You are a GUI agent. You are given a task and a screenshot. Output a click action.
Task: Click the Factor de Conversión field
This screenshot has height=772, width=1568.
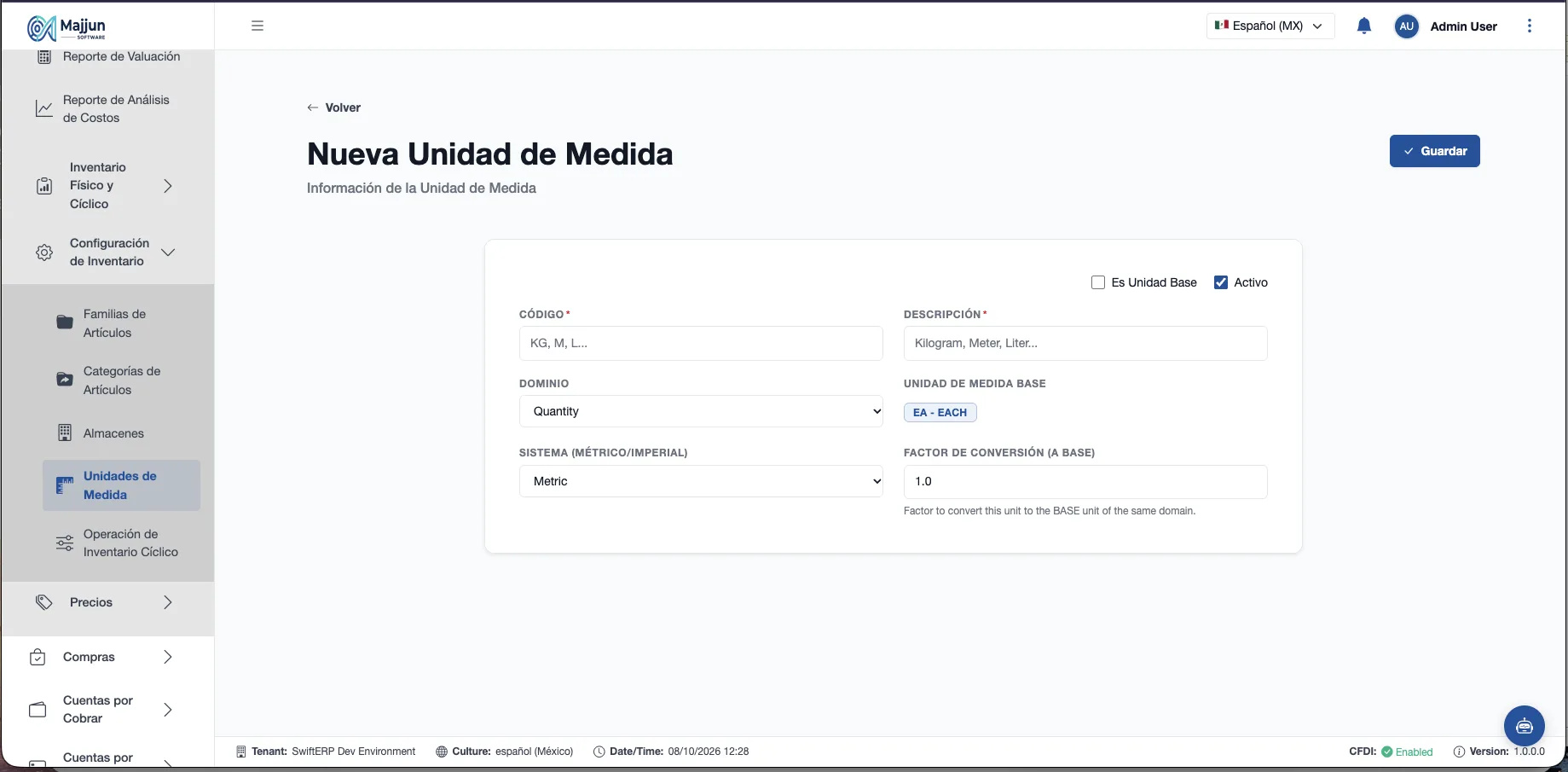point(1085,482)
